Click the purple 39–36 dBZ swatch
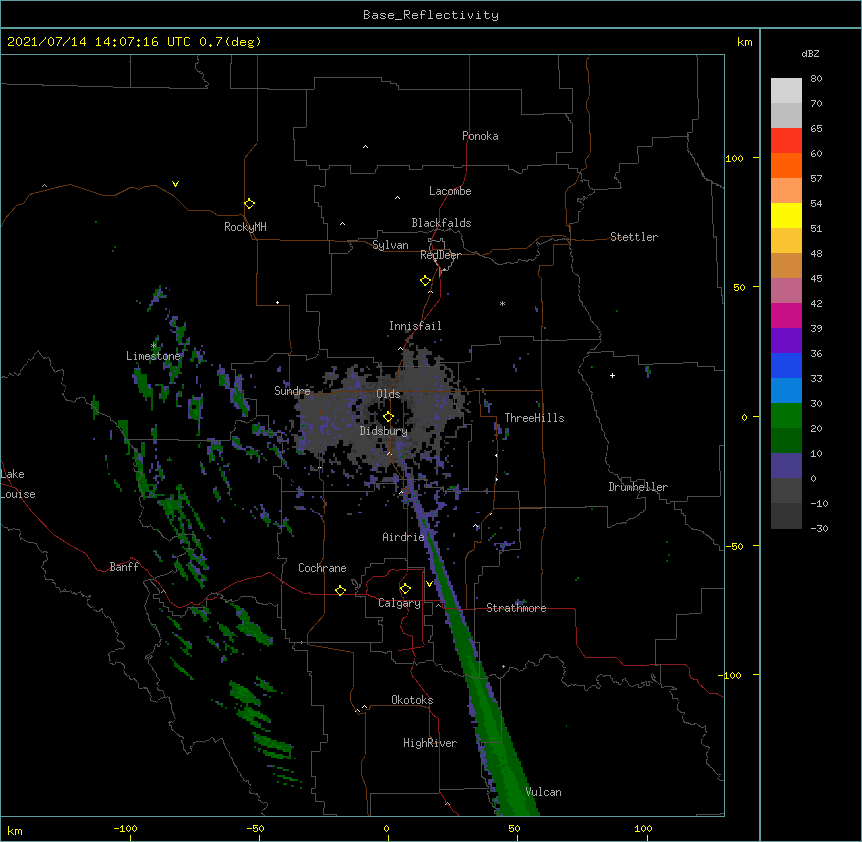862x842 pixels. [786, 341]
